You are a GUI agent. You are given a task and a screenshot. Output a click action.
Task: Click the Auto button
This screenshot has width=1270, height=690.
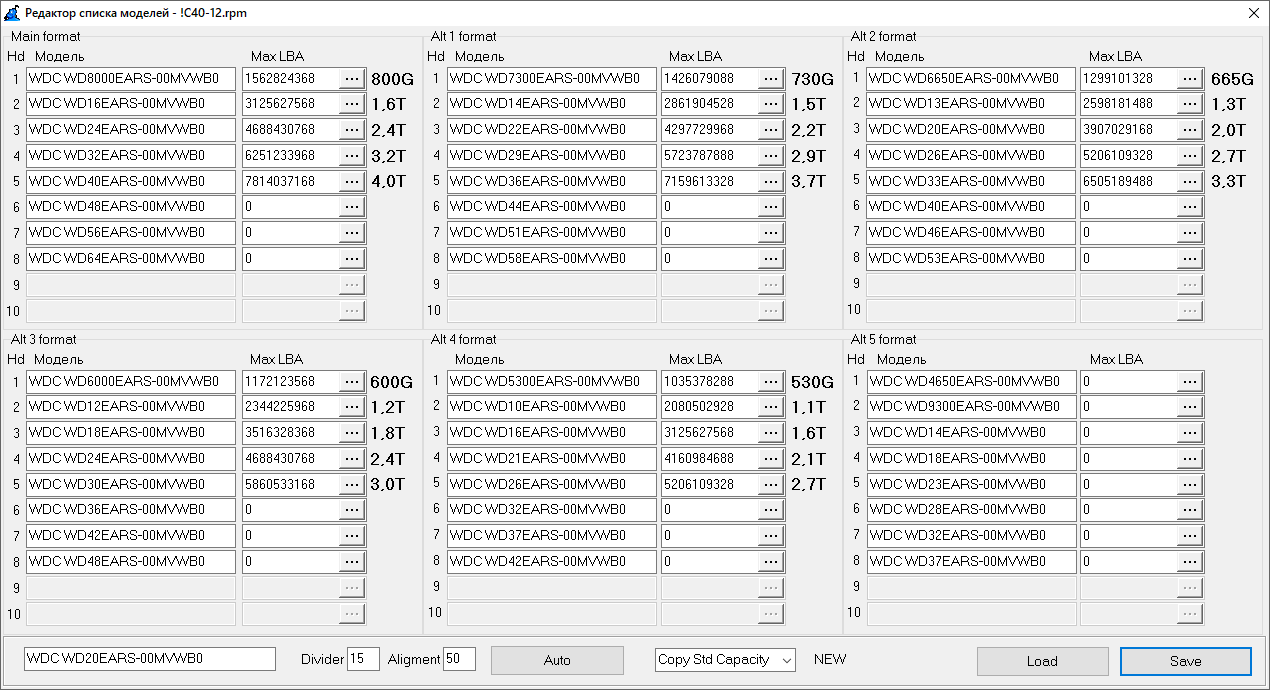pyautogui.click(x=557, y=660)
